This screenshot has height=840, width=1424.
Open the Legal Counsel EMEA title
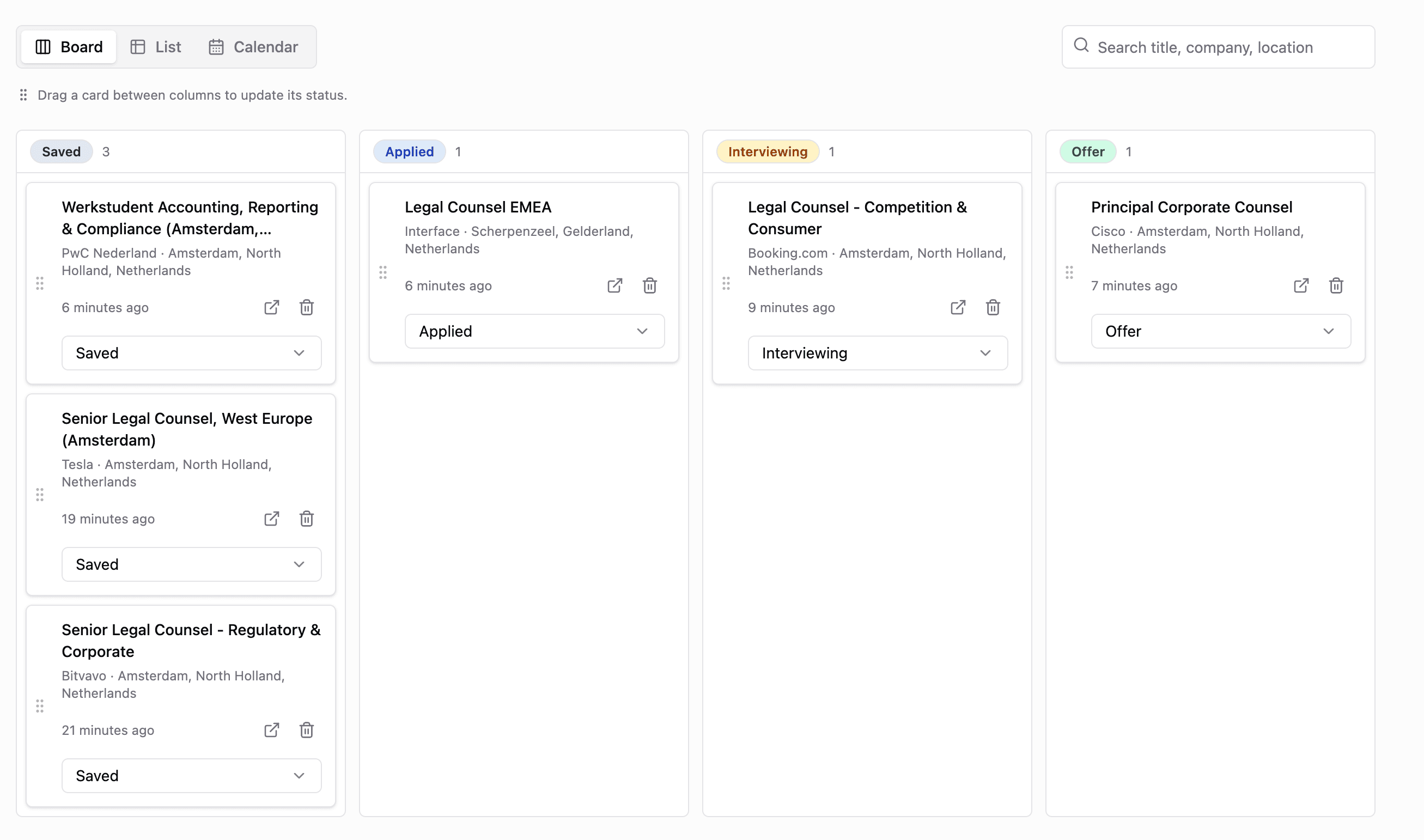click(478, 207)
